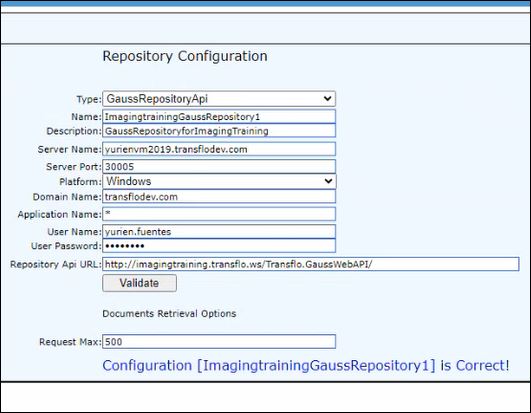Click into the Description text field
The width and height of the screenshot is (531, 413).
(x=219, y=131)
